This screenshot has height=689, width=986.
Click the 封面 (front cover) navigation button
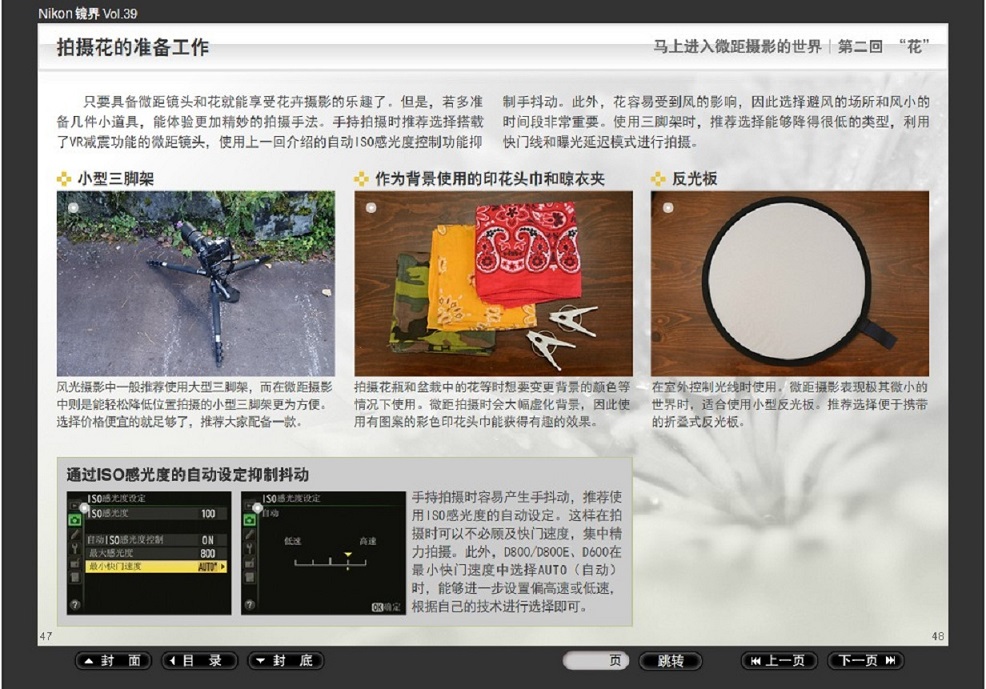click(x=114, y=661)
